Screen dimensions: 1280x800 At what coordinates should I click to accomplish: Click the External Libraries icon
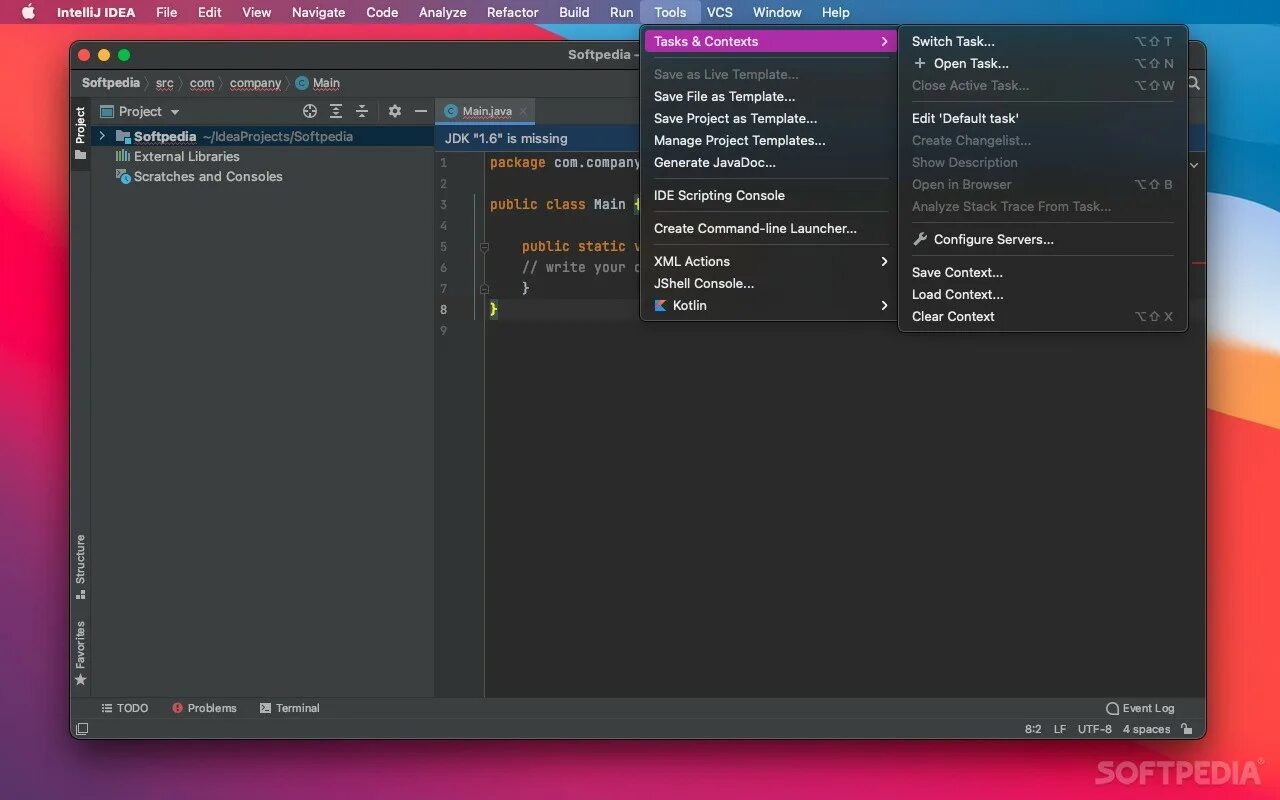click(x=123, y=156)
